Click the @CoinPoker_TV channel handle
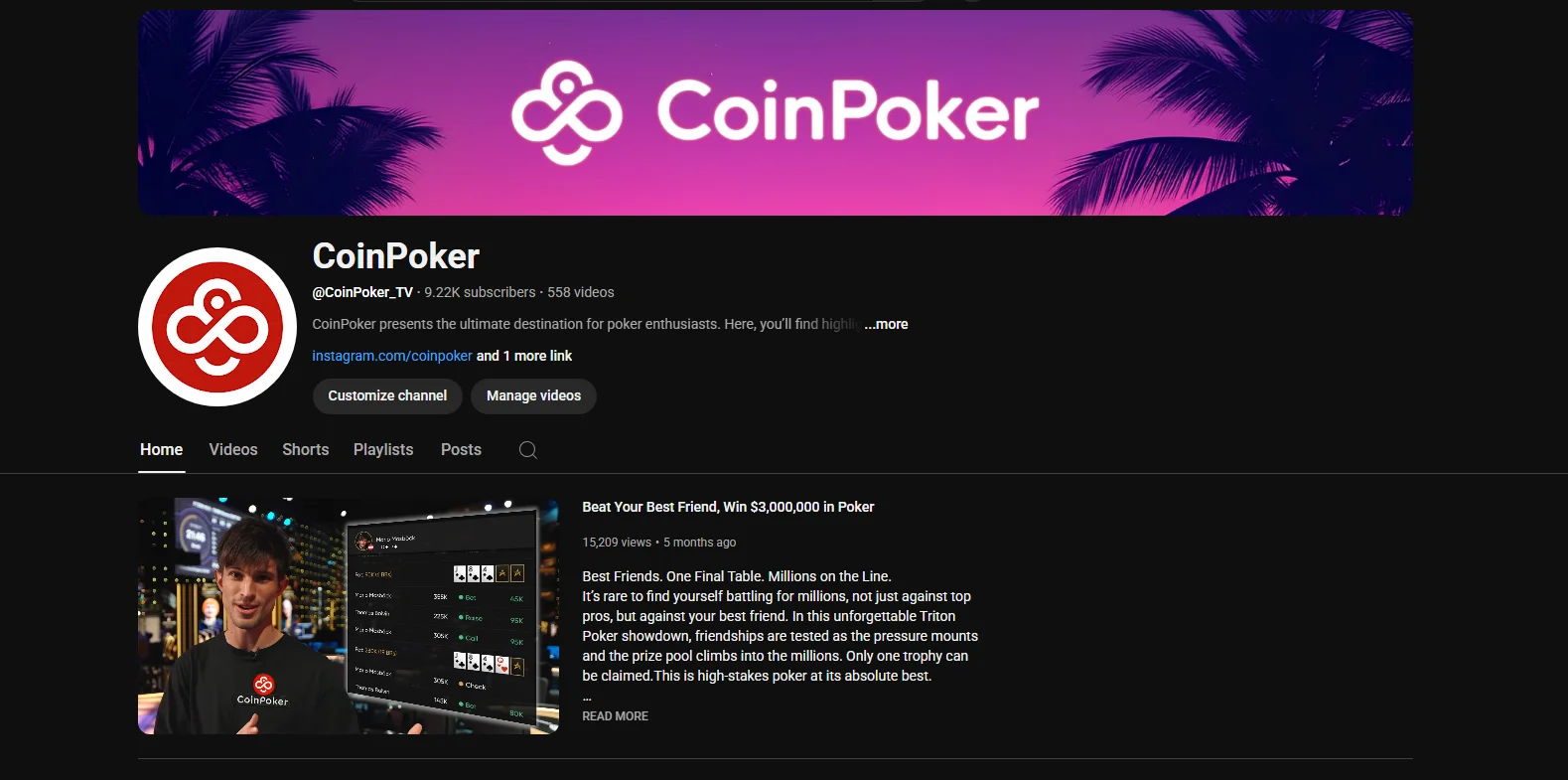This screenshot has height=780, width=1568. (362, 292)
